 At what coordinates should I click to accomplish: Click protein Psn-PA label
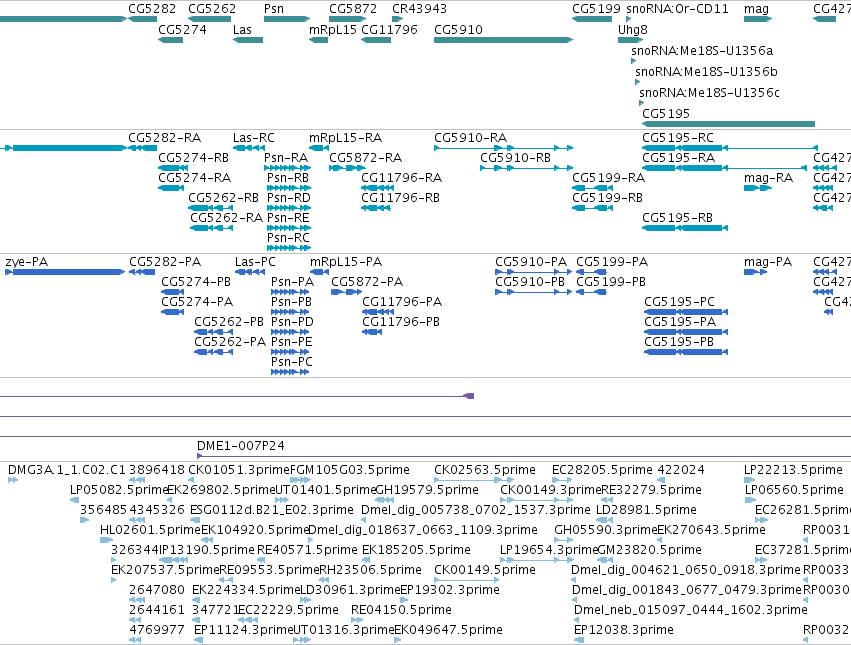pyautogui.click(x=293, y=282)
